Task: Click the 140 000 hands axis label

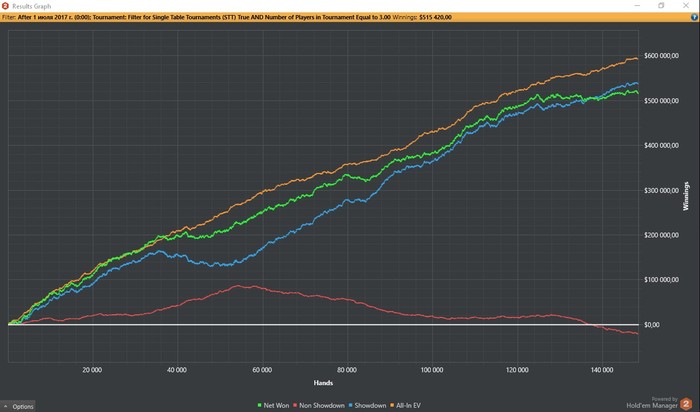Action: 602,370
